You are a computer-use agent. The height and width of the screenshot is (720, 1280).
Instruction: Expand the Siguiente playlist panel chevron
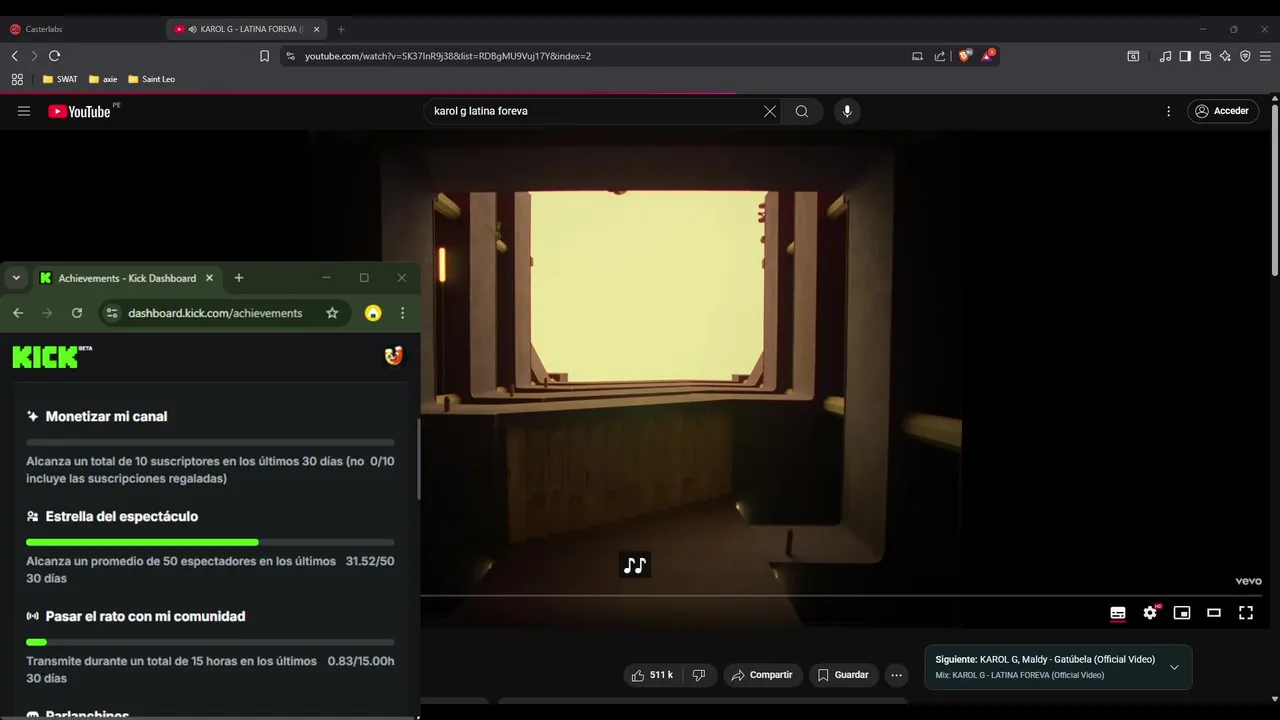1174,667
